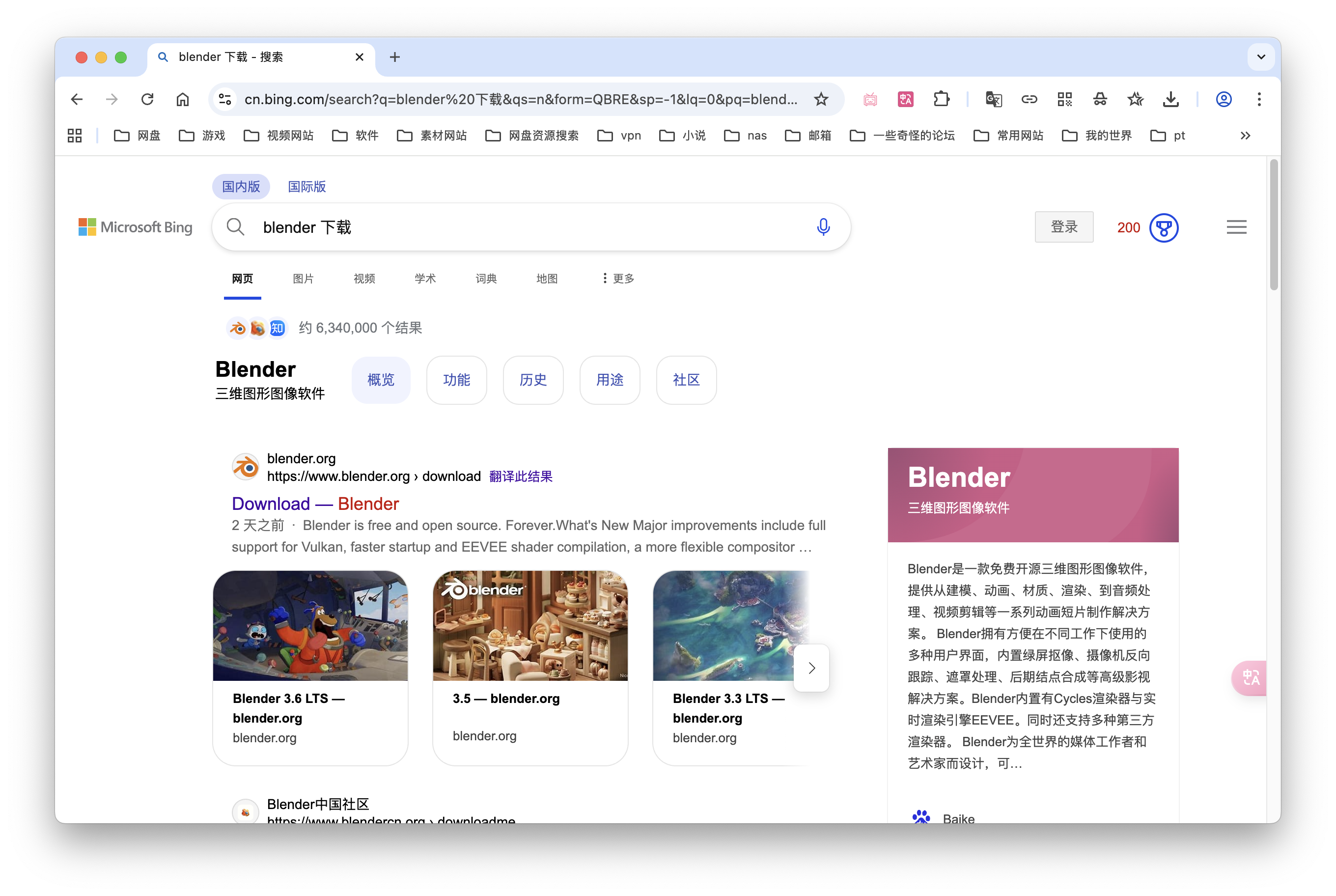
Task: Click the 登录 button
Action: (1063, 227)
